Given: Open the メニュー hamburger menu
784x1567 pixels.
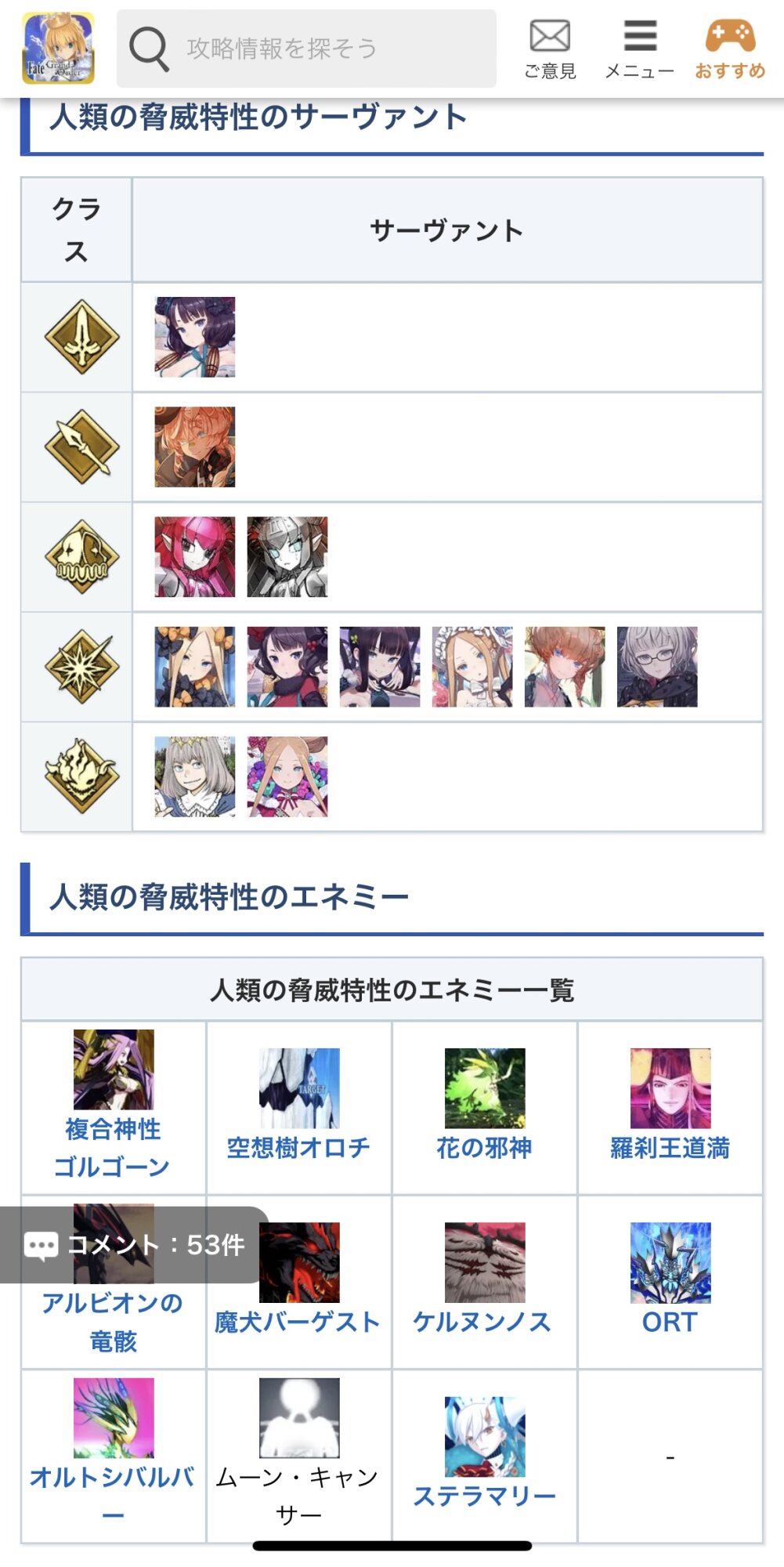Looking at the screenshot, I should pyautogui.click(x=640, y=49).
